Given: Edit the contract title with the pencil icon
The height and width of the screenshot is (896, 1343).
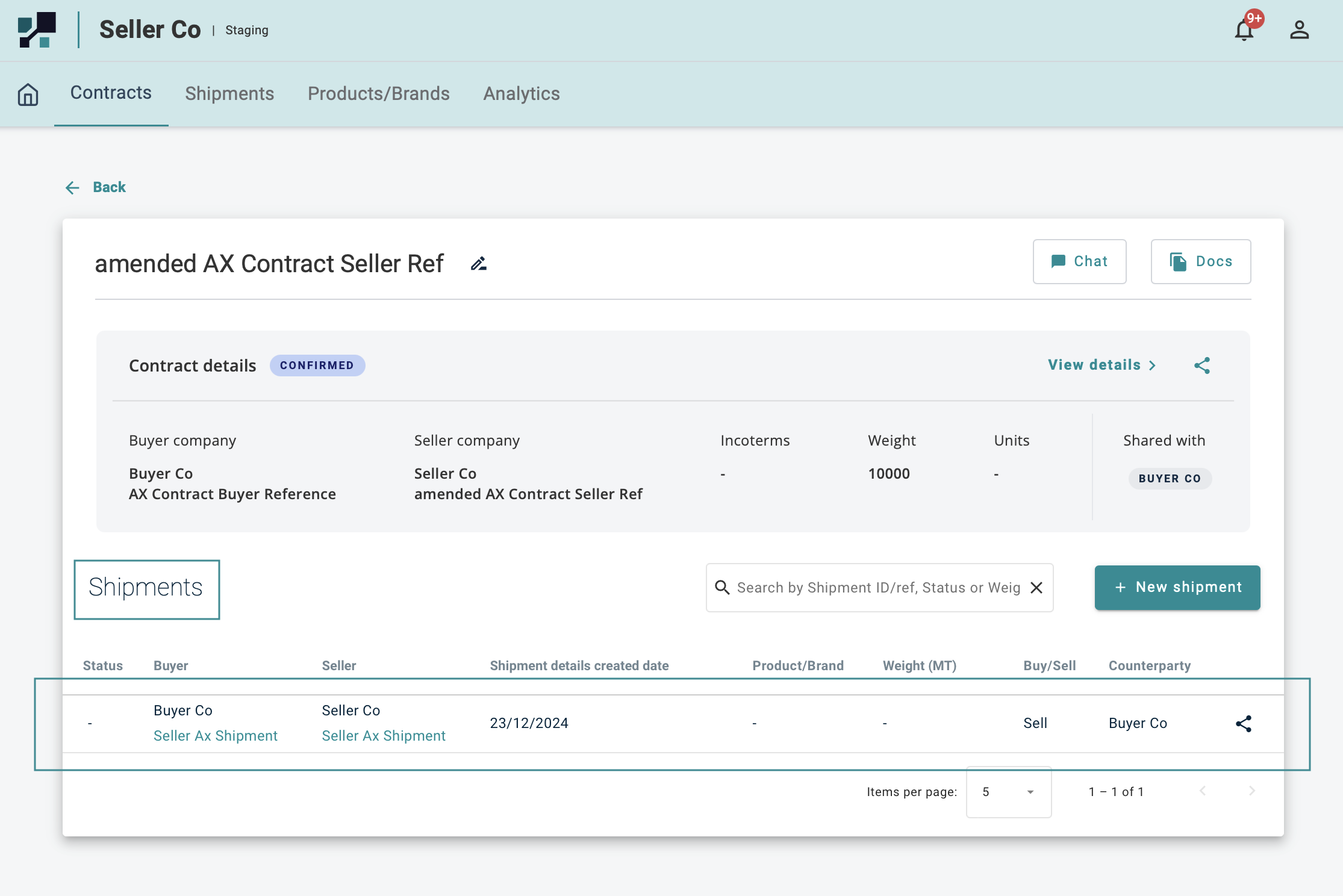Looking at the screenshot, I should click(x=479, y=264).
